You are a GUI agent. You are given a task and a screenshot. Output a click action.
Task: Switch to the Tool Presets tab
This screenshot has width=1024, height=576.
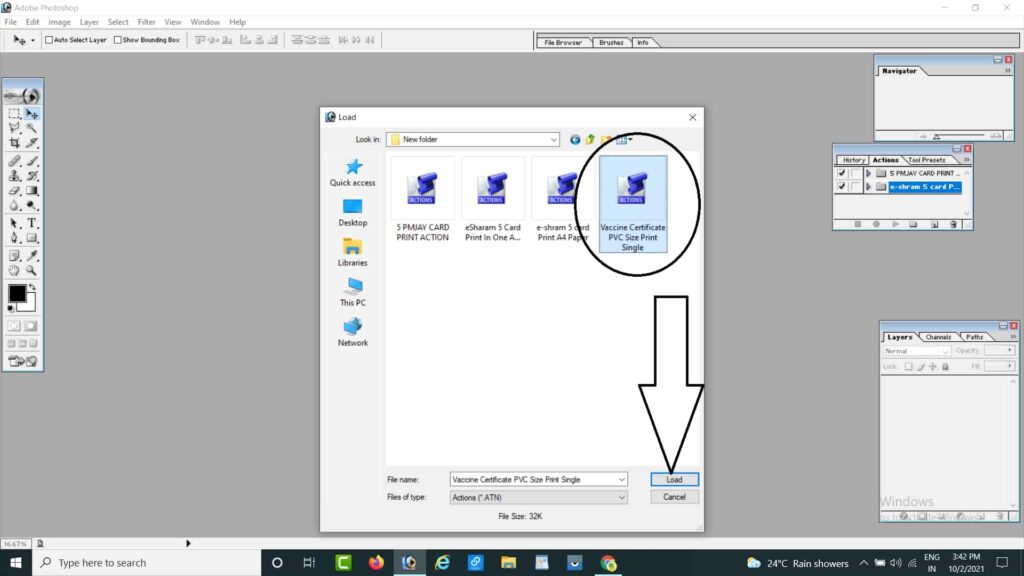click(926, 160)
